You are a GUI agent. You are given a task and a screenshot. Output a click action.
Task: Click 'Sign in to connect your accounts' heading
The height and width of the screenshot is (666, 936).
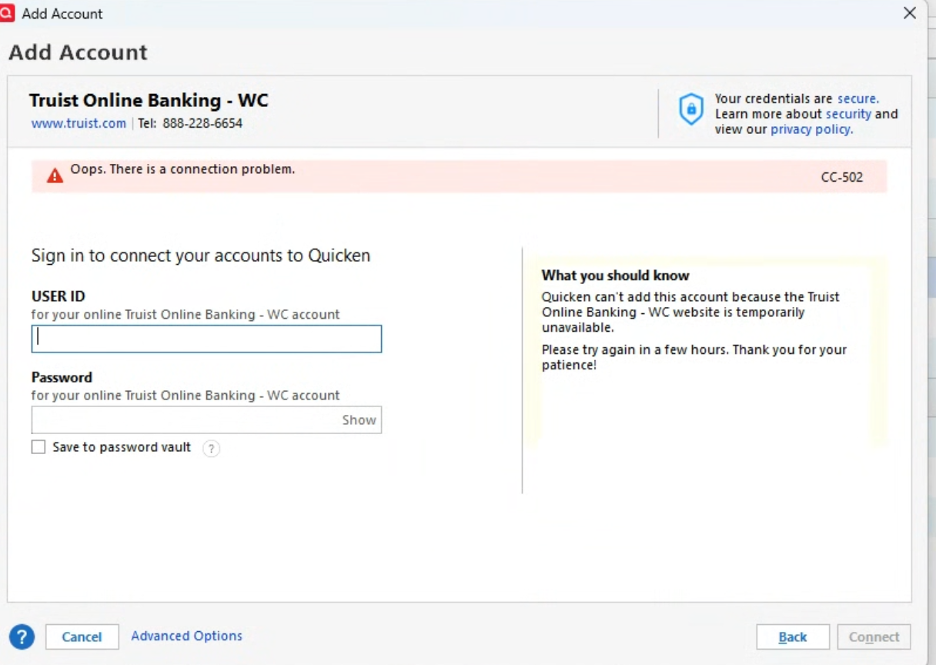(x=201, y=255)
